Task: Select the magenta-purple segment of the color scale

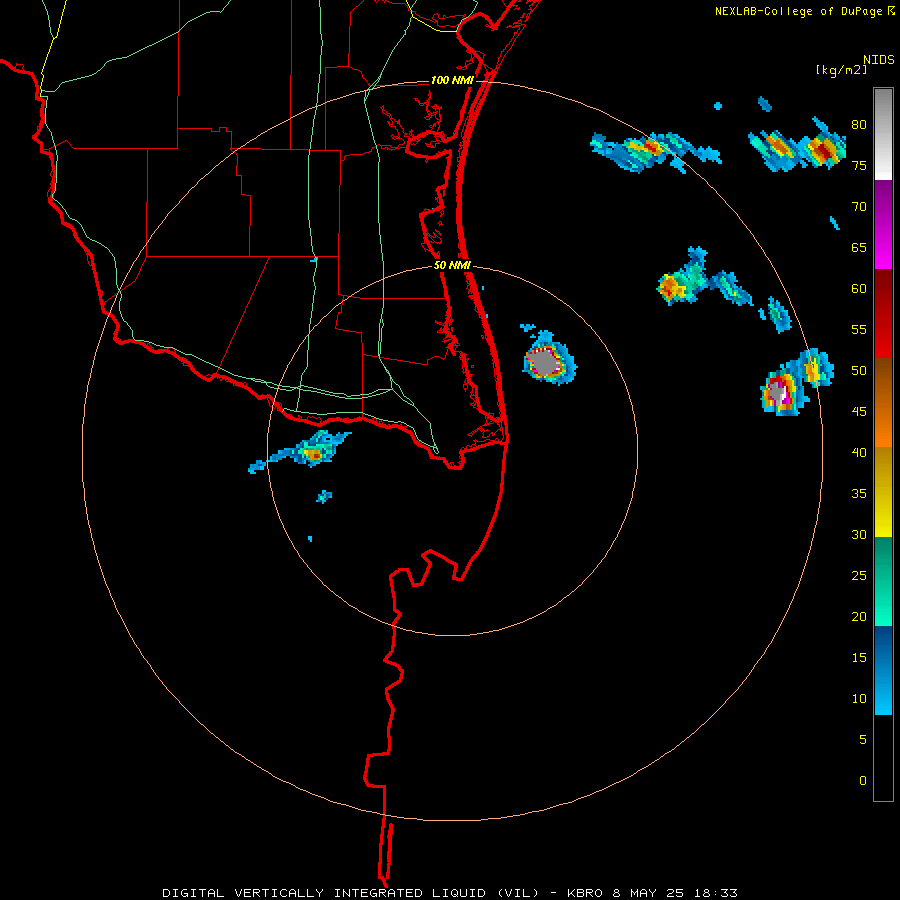Action: pyautogui.click(x=883, y=225)
